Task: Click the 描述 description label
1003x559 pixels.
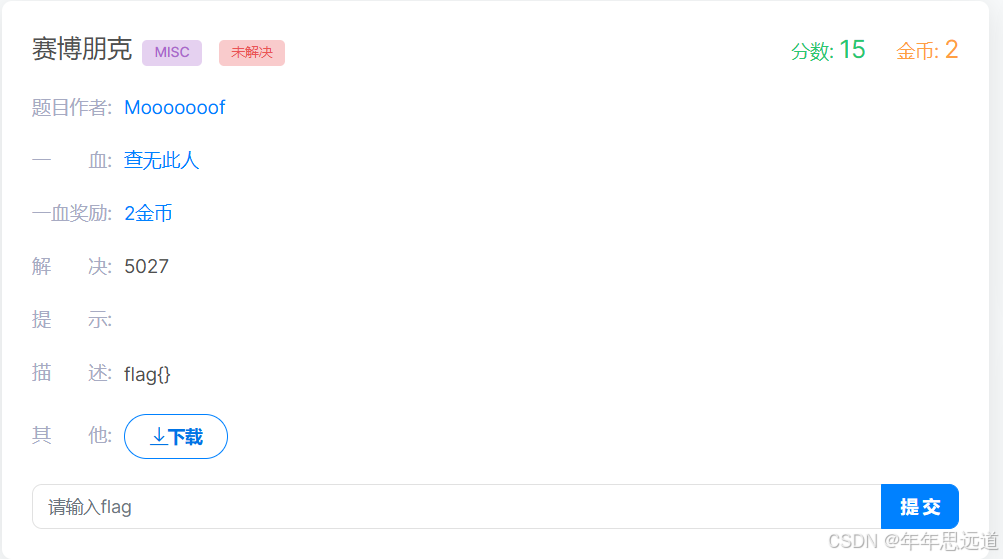Action: (72, 372)
